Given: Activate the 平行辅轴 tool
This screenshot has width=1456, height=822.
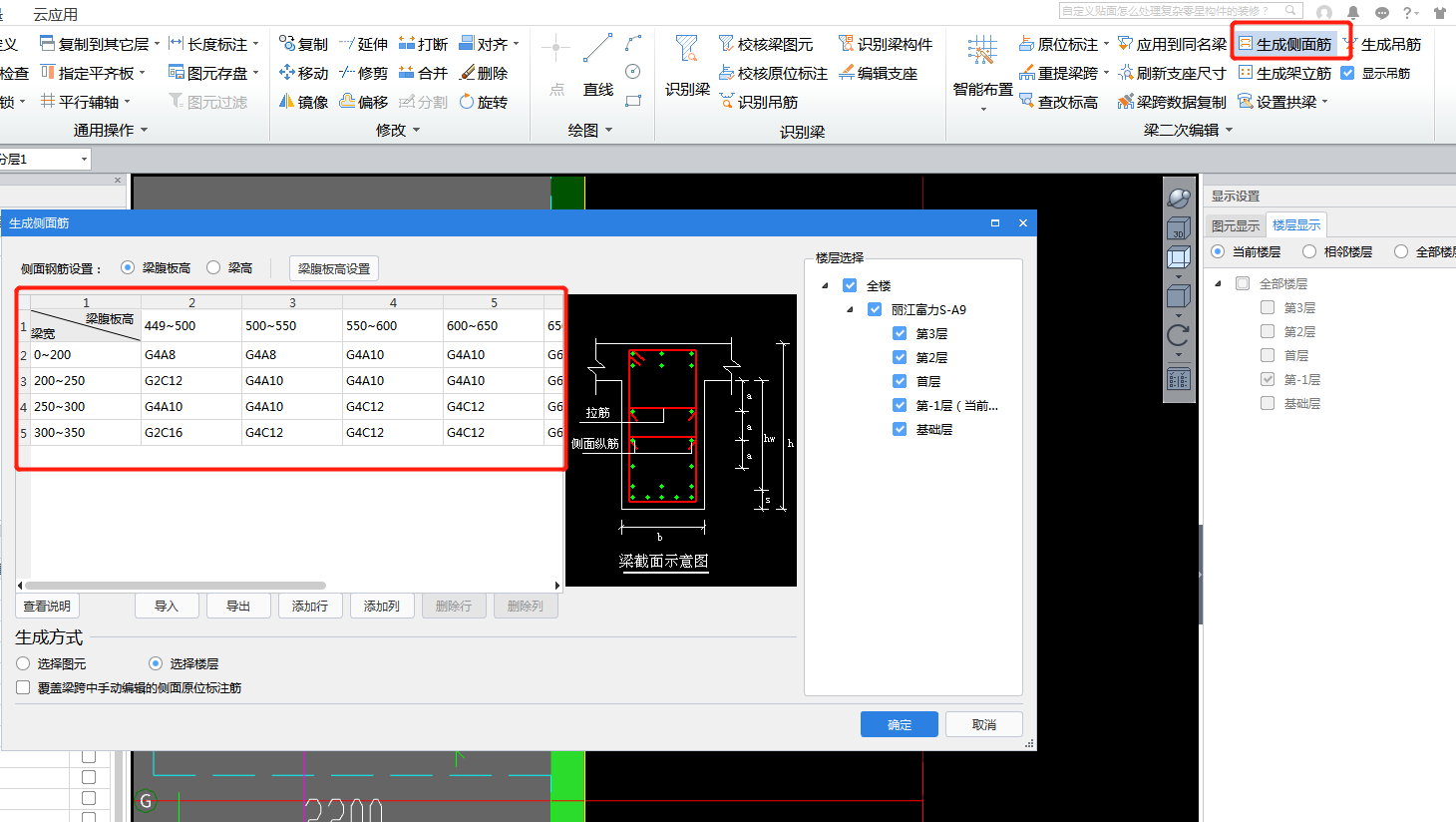Looking at the screenshot, I should pos(85,102).
